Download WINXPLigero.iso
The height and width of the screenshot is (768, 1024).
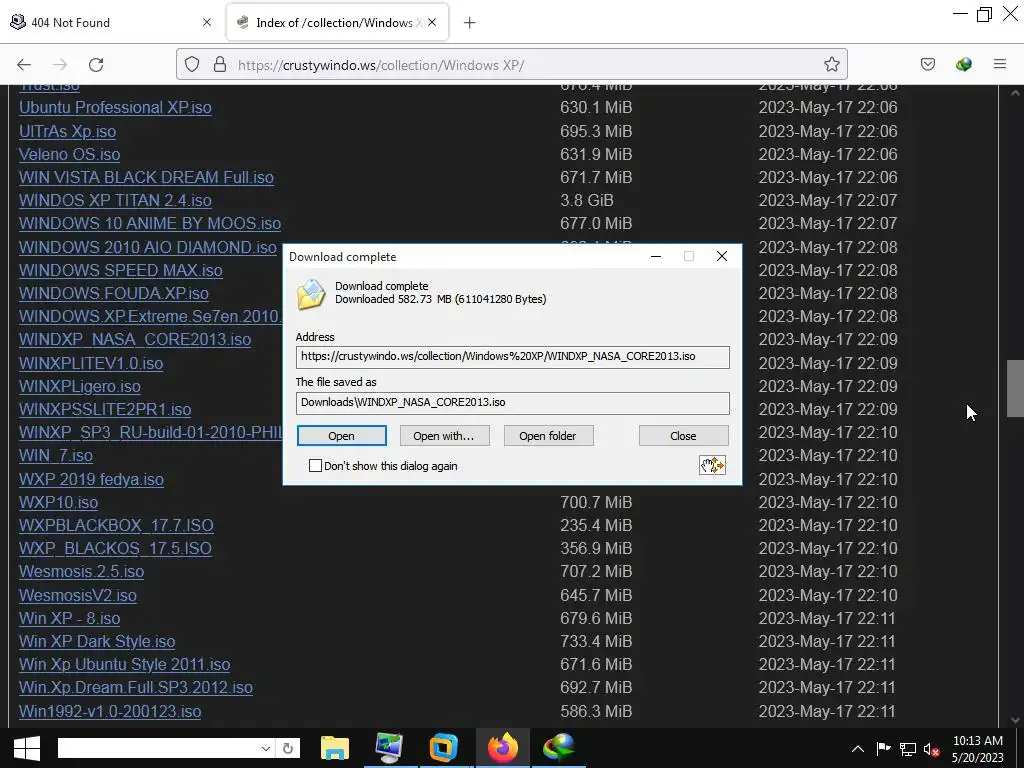[x=80, y=386]
